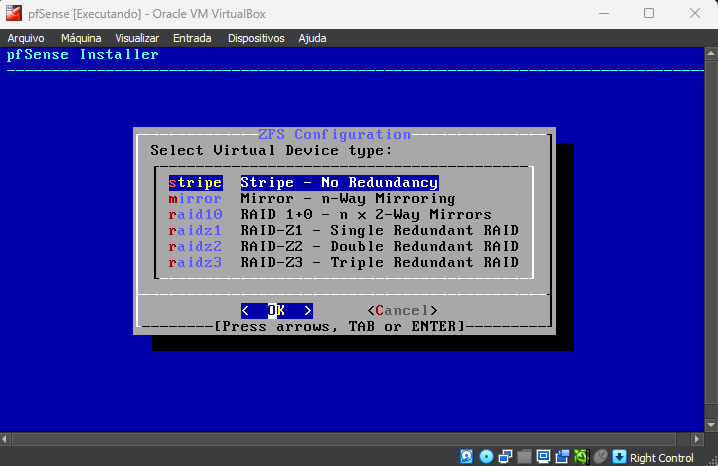The image size is (718, 466).
Task: Open the Máquina menu
Action: 81,38
